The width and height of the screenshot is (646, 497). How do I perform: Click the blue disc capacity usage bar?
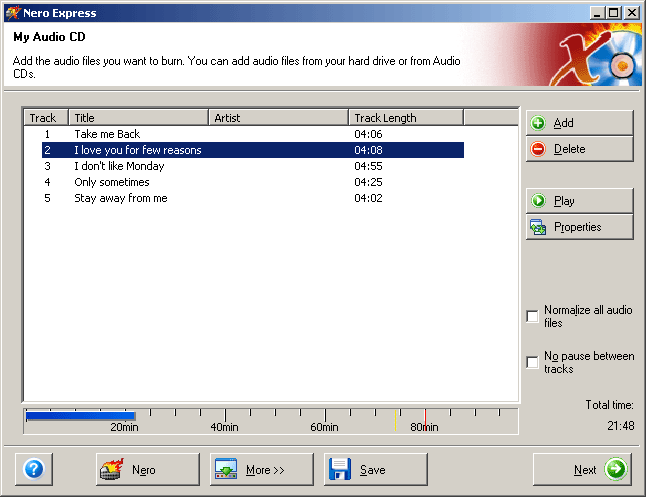pos(80,416)
